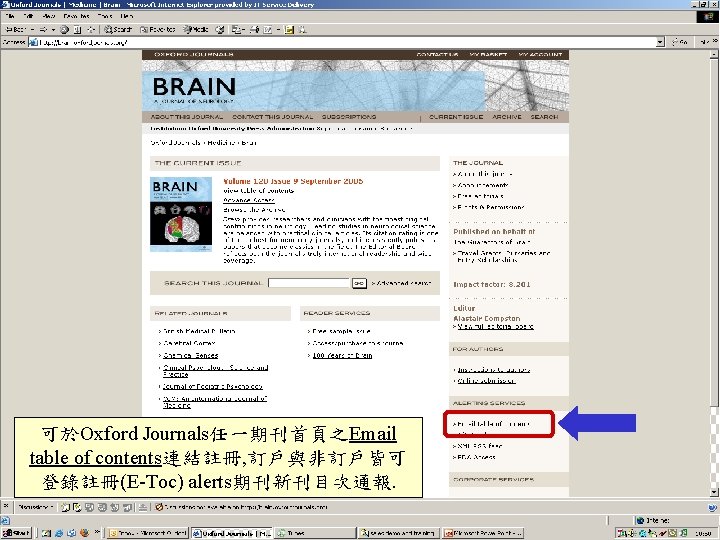Viewport: 720px width, 540px height.
Task: Open the British Medical Bulletin related journal link
Action: (x=199, y=331)
